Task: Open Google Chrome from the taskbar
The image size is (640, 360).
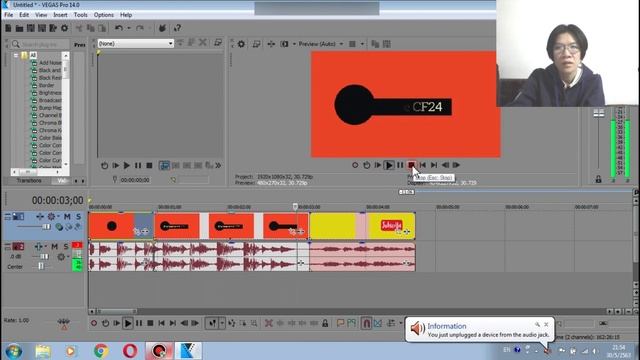Action: click(101, 351)
